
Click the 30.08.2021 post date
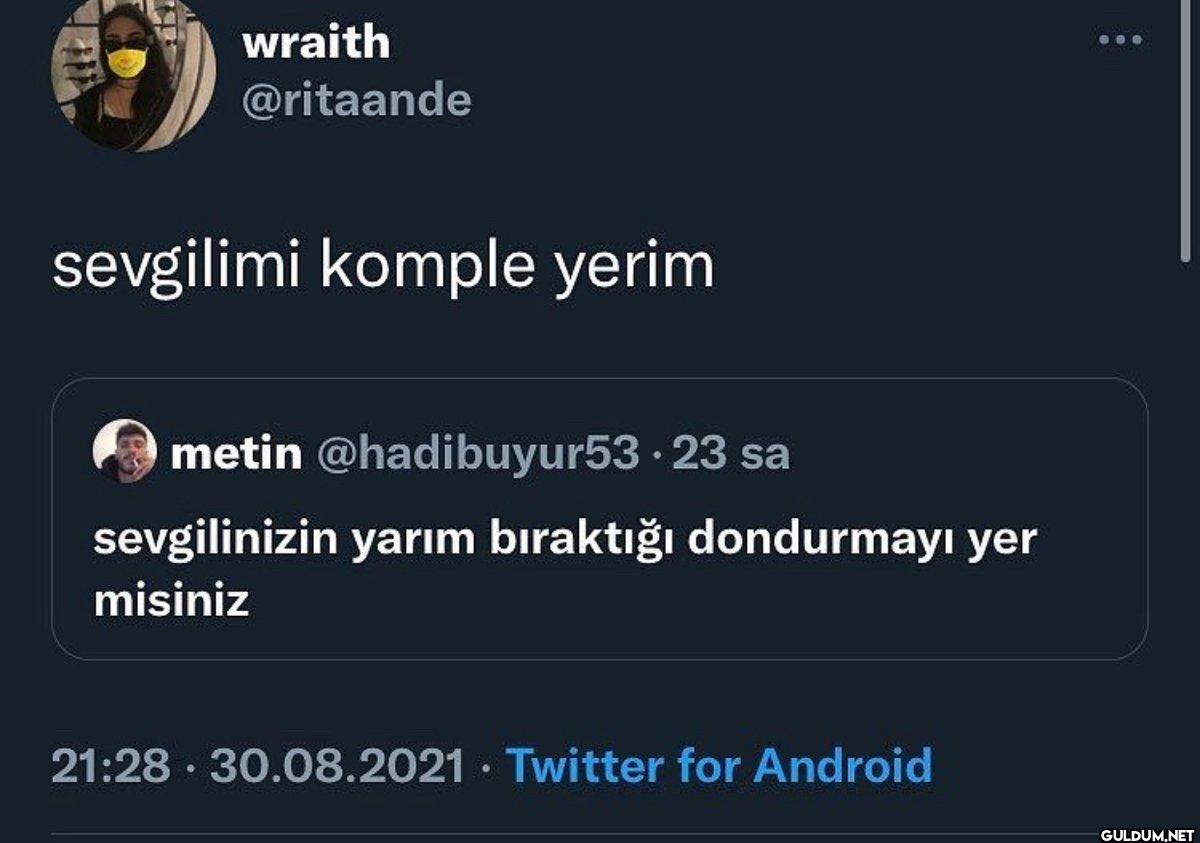point(338,767)
